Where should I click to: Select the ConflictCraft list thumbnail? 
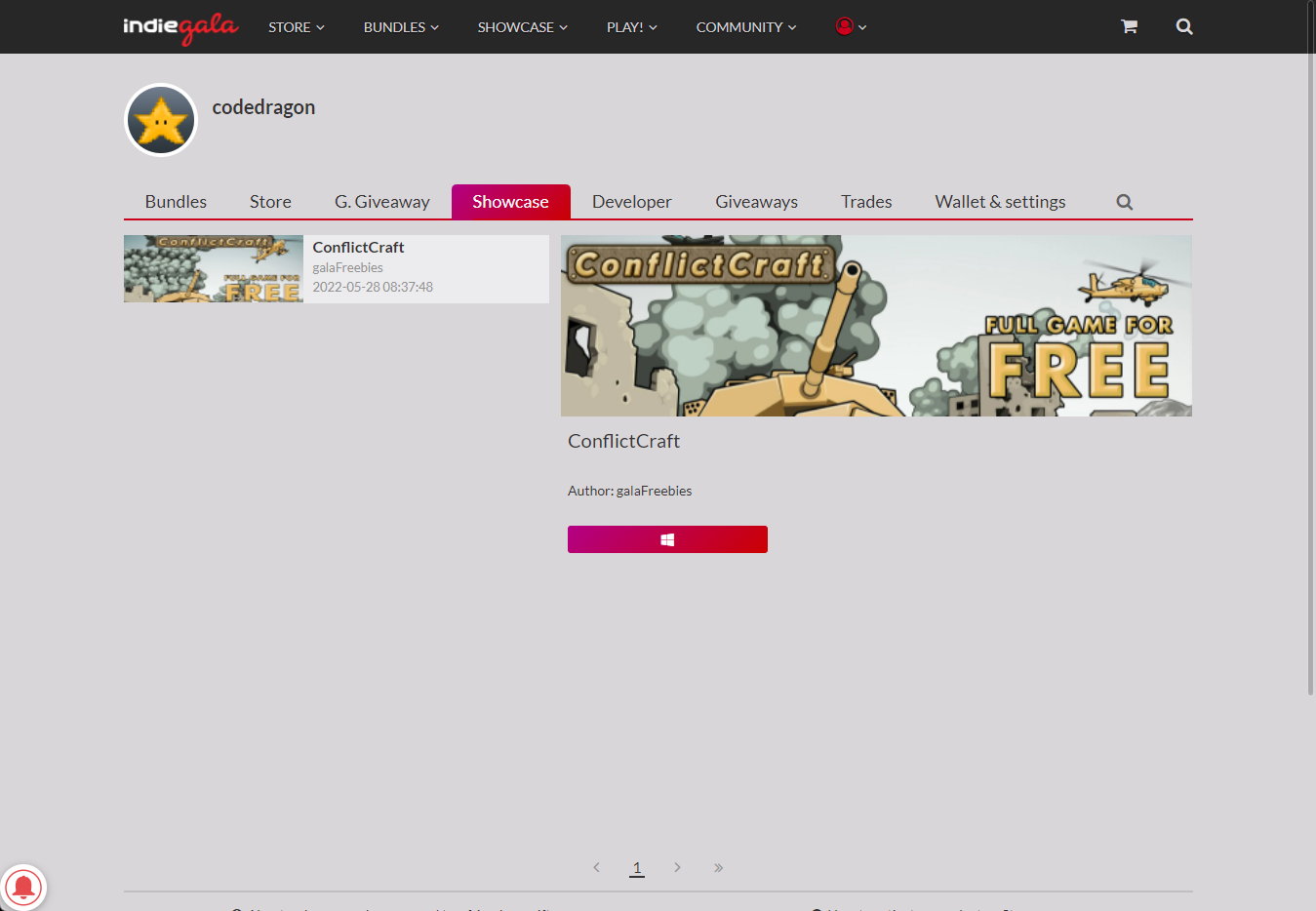(x=214, y=269)
